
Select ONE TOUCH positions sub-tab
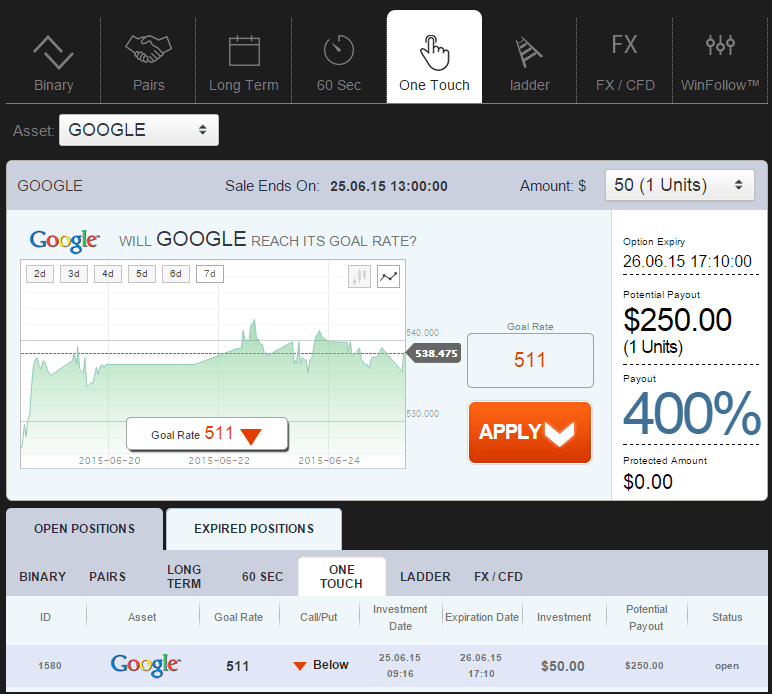pyautogui.click(x=342, y=576)
